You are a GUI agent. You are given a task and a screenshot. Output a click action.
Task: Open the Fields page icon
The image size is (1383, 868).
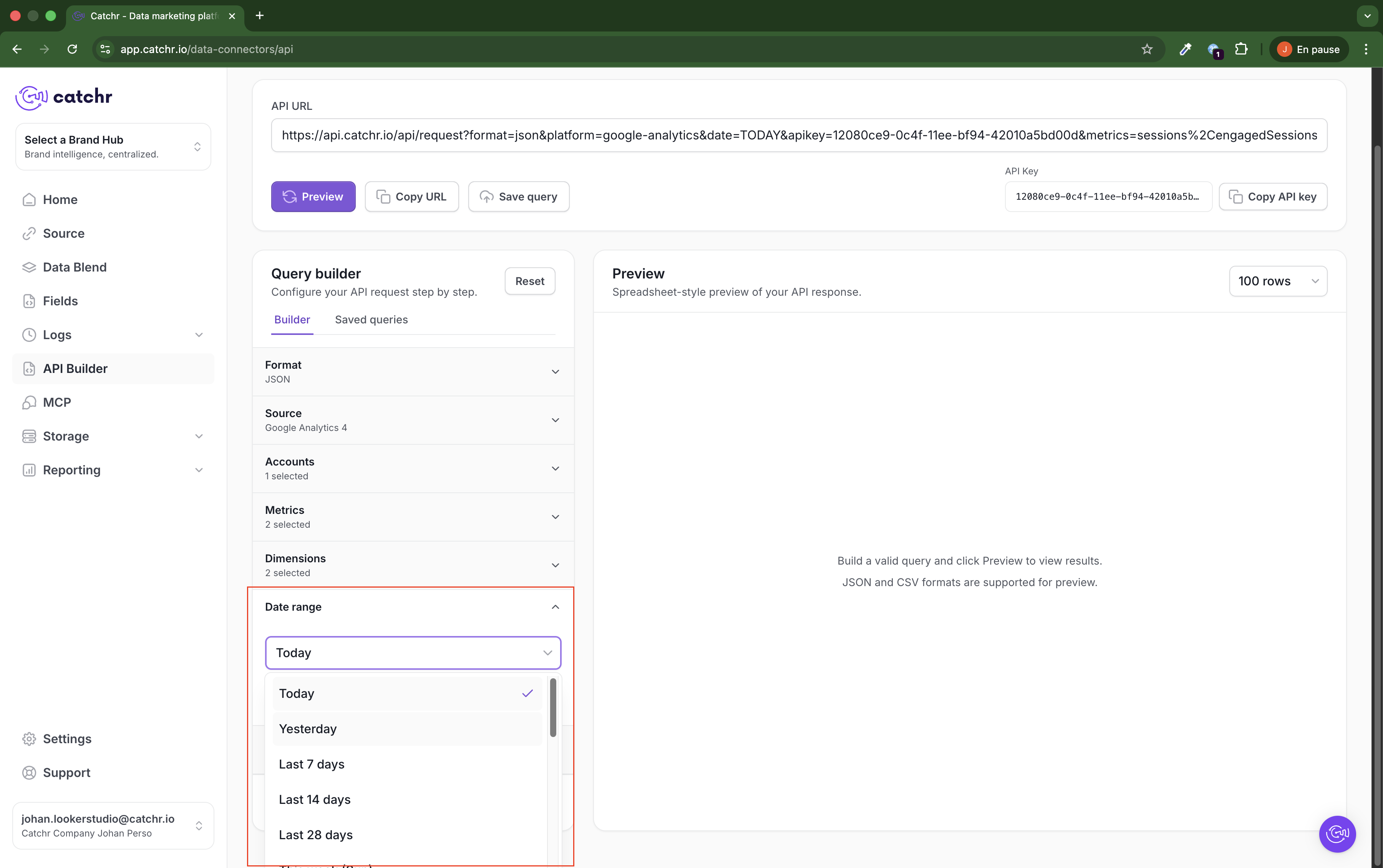click(x=29, y=301)
